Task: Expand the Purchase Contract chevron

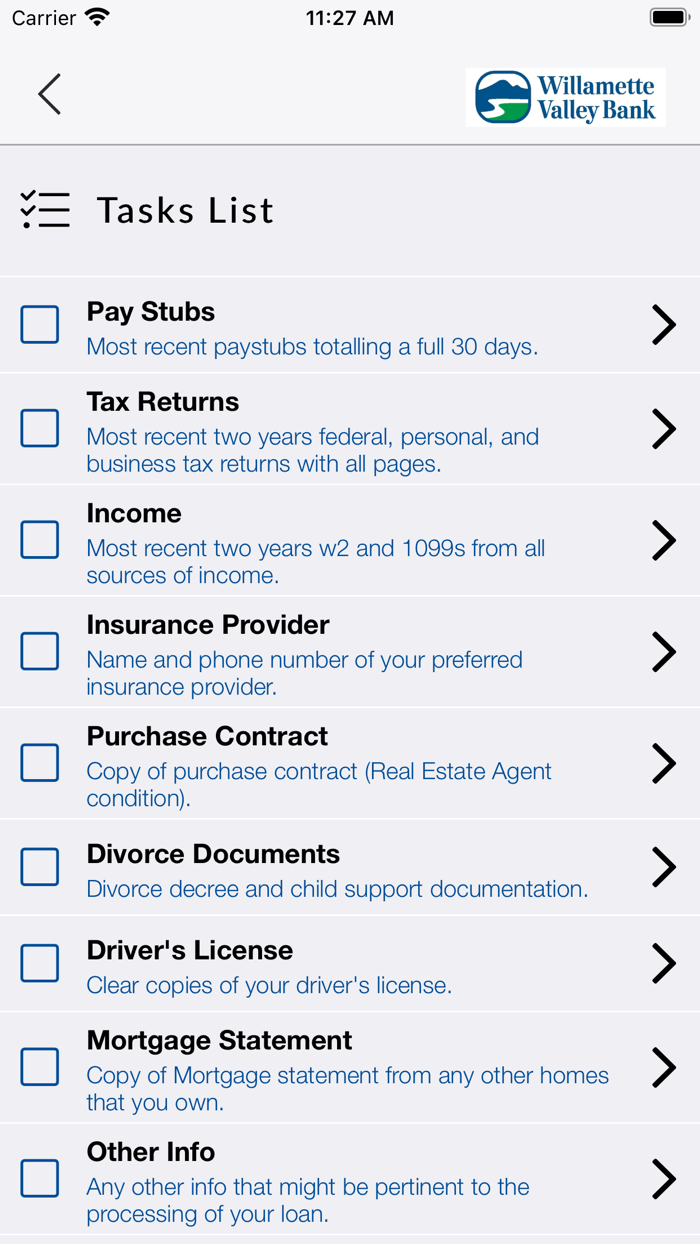Action: tap(663, 763)
